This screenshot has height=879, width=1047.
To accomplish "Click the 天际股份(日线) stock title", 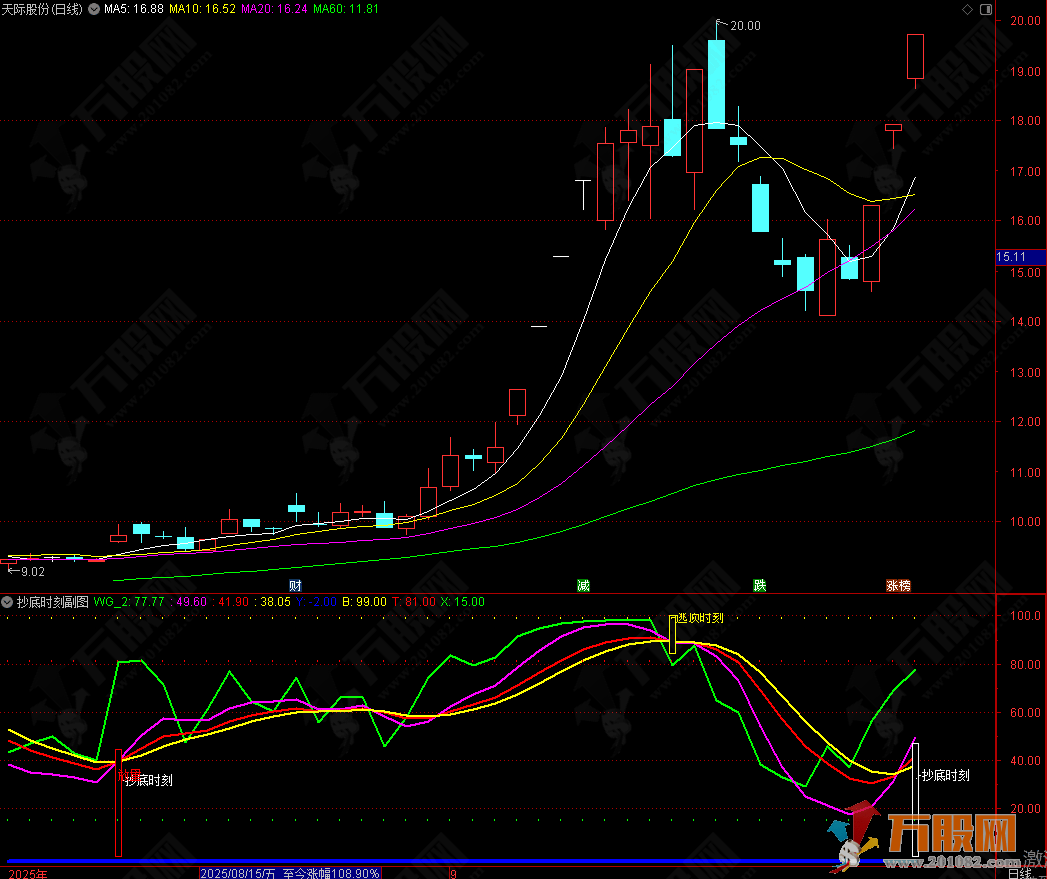I will (x=43, y=9).
